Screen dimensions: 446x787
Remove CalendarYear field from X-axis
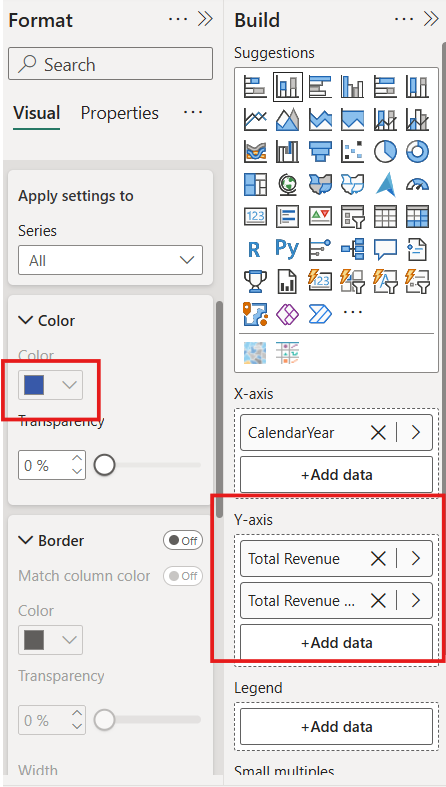(x=378, y=433)
